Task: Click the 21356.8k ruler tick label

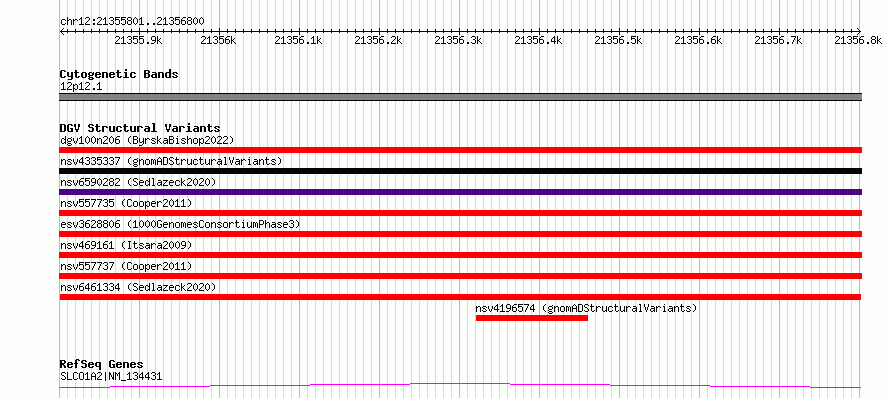Action: click(858, 40)
